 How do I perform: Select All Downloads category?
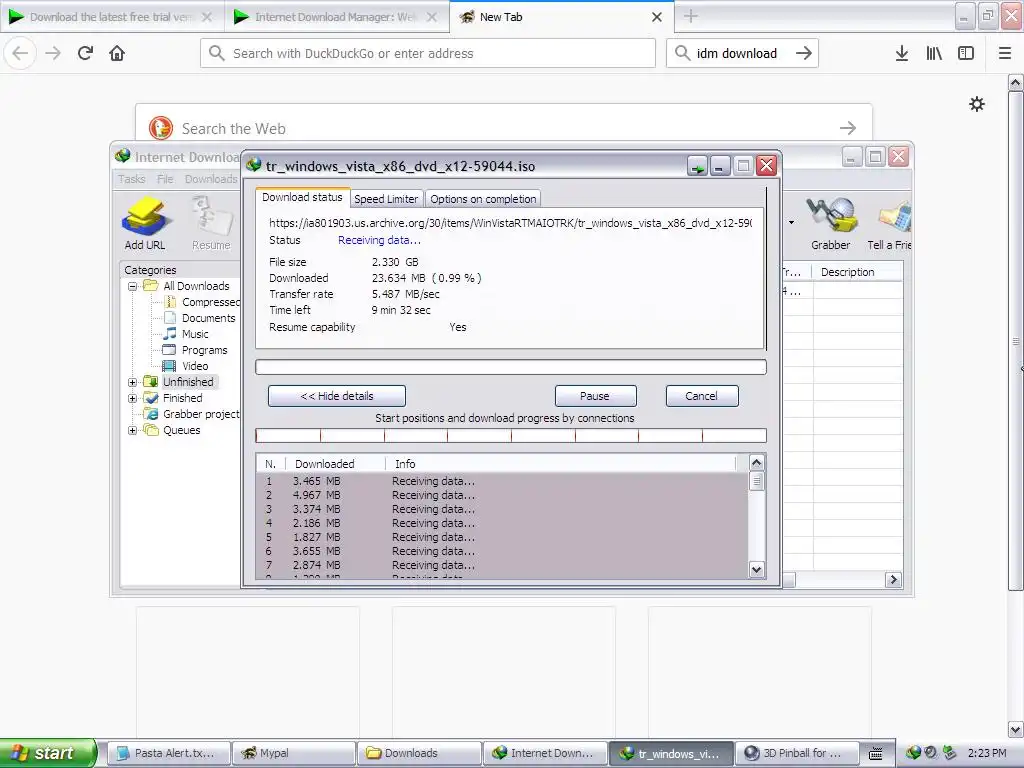click(x=196, y=286)
